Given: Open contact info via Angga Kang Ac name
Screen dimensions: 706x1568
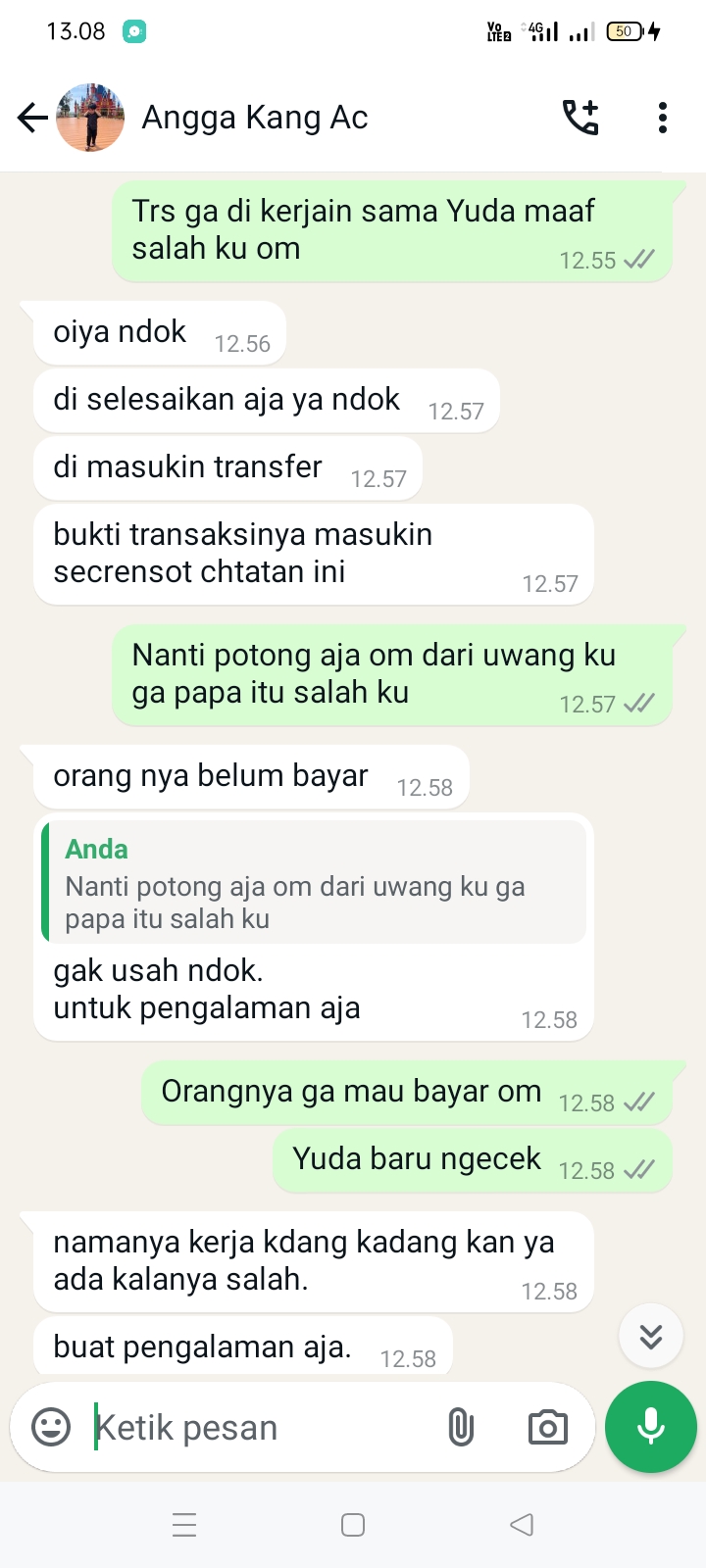Looking at the screenshot, I should (x=255, y=118).
